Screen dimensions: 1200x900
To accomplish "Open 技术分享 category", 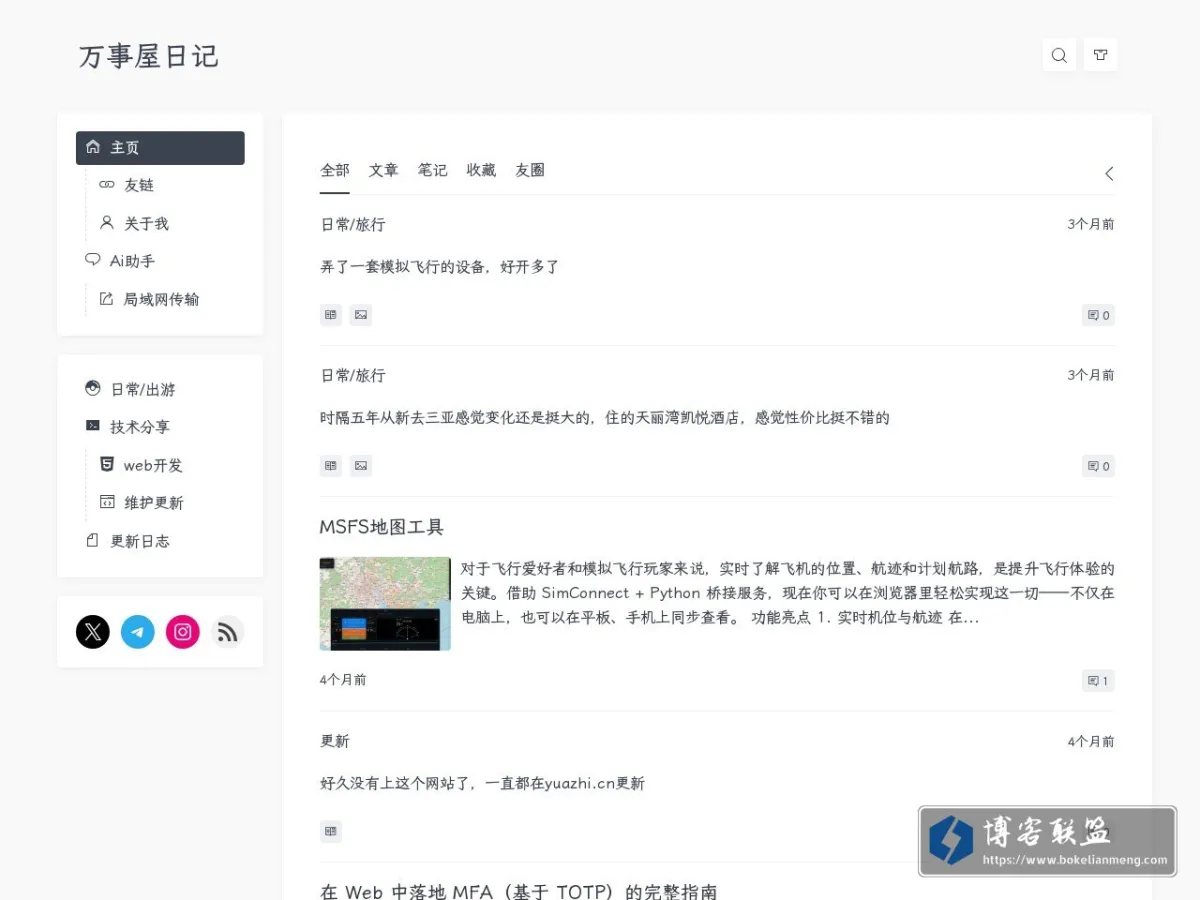I will [x=140, y=427].
